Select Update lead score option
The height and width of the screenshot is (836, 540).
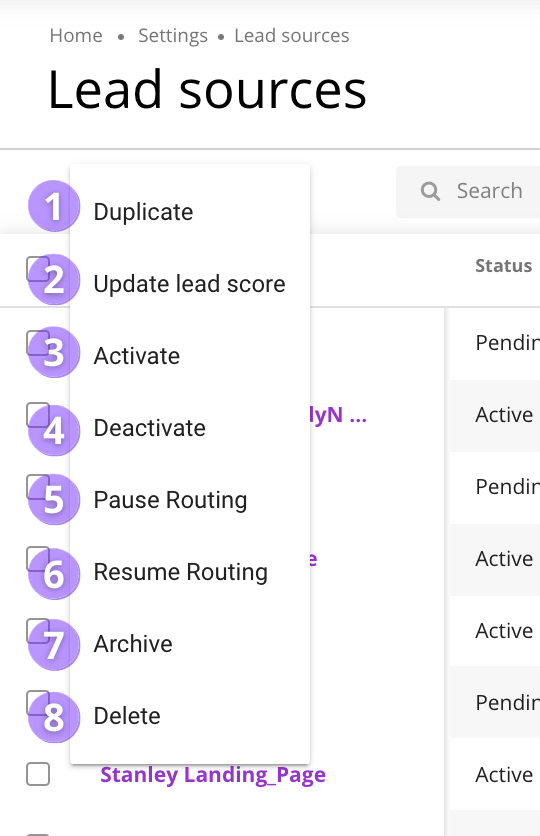190,284
